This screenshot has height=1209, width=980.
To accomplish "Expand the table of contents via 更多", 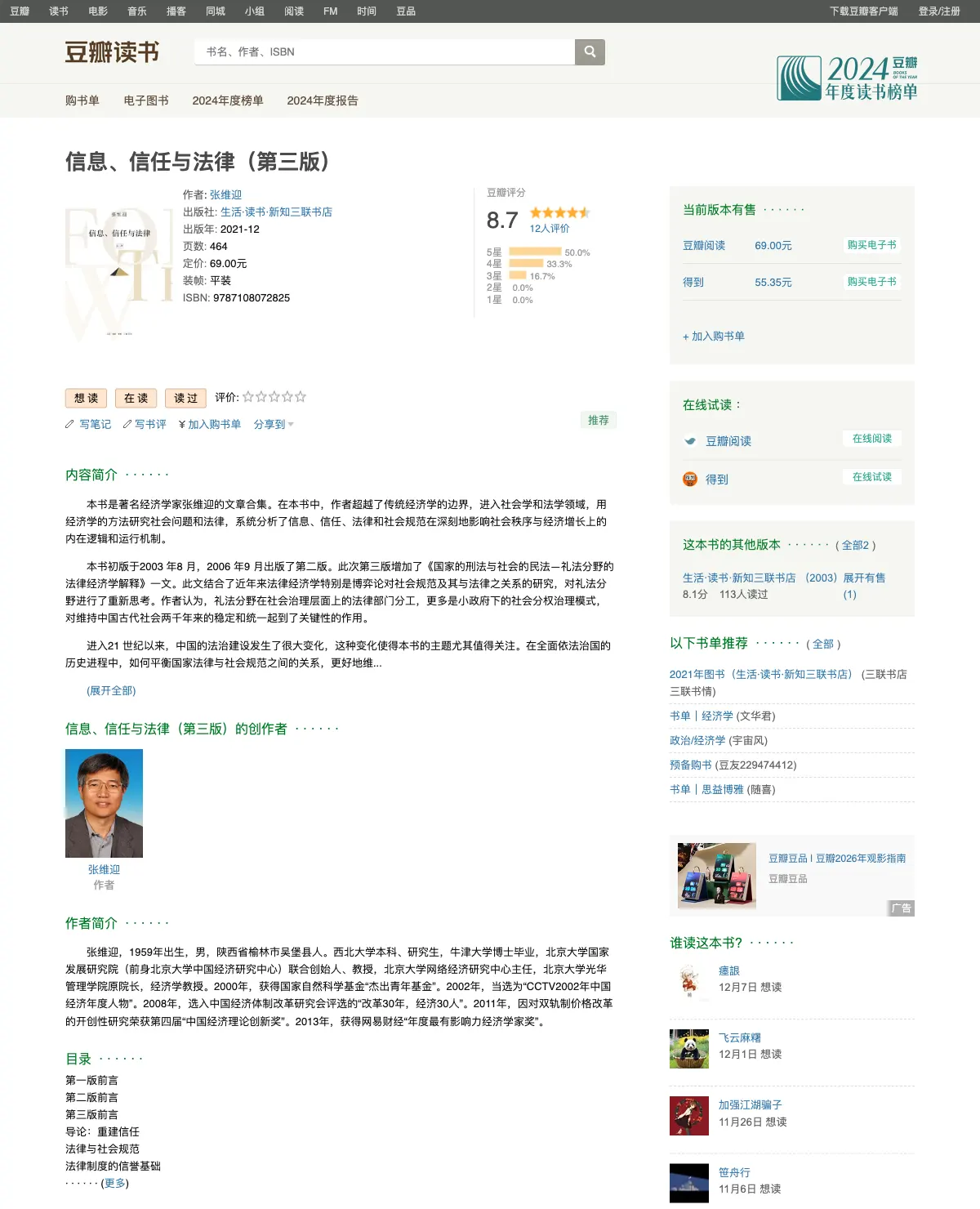I will coord(115,1183).
